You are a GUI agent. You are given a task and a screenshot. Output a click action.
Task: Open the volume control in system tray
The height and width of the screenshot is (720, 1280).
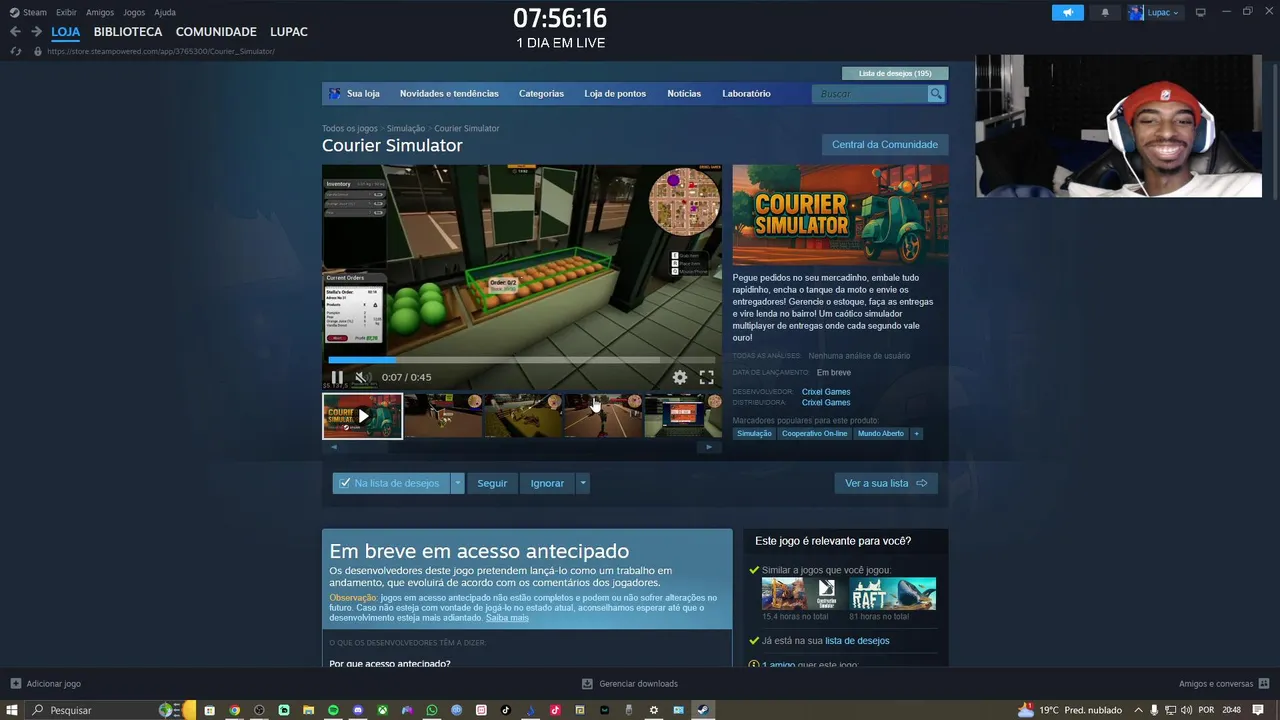pos(1186,710)
